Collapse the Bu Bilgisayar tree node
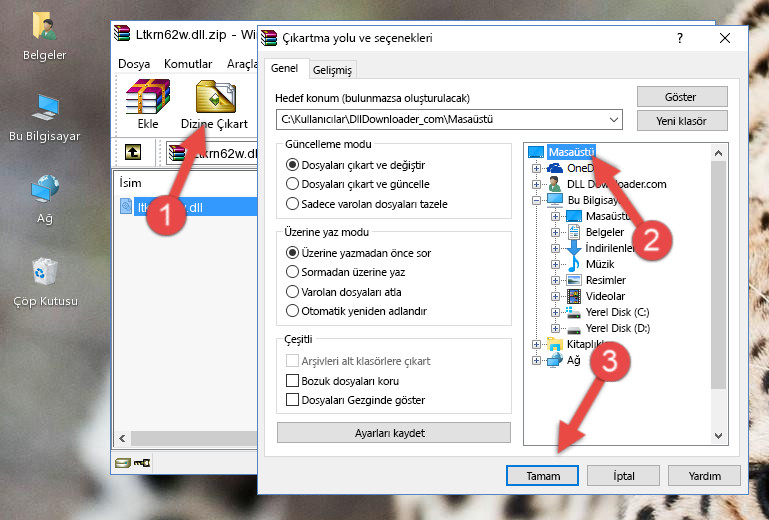769x520 pixels. 536,200
